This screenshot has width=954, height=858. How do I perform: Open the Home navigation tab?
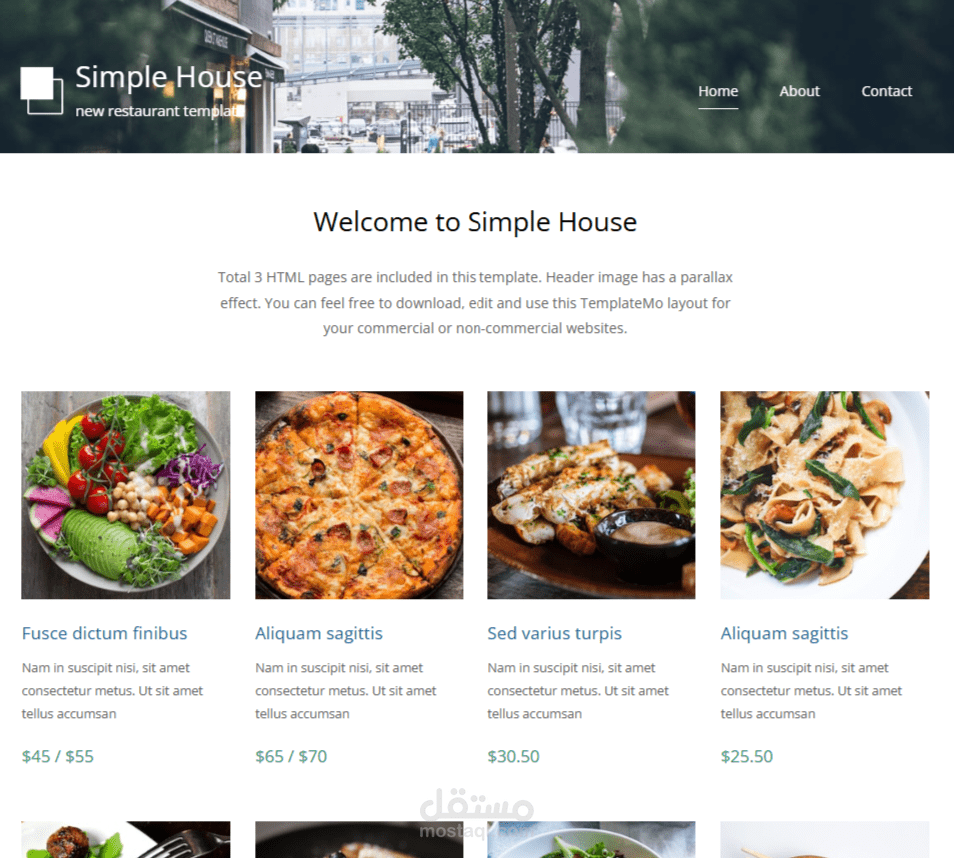coord(718,91)
